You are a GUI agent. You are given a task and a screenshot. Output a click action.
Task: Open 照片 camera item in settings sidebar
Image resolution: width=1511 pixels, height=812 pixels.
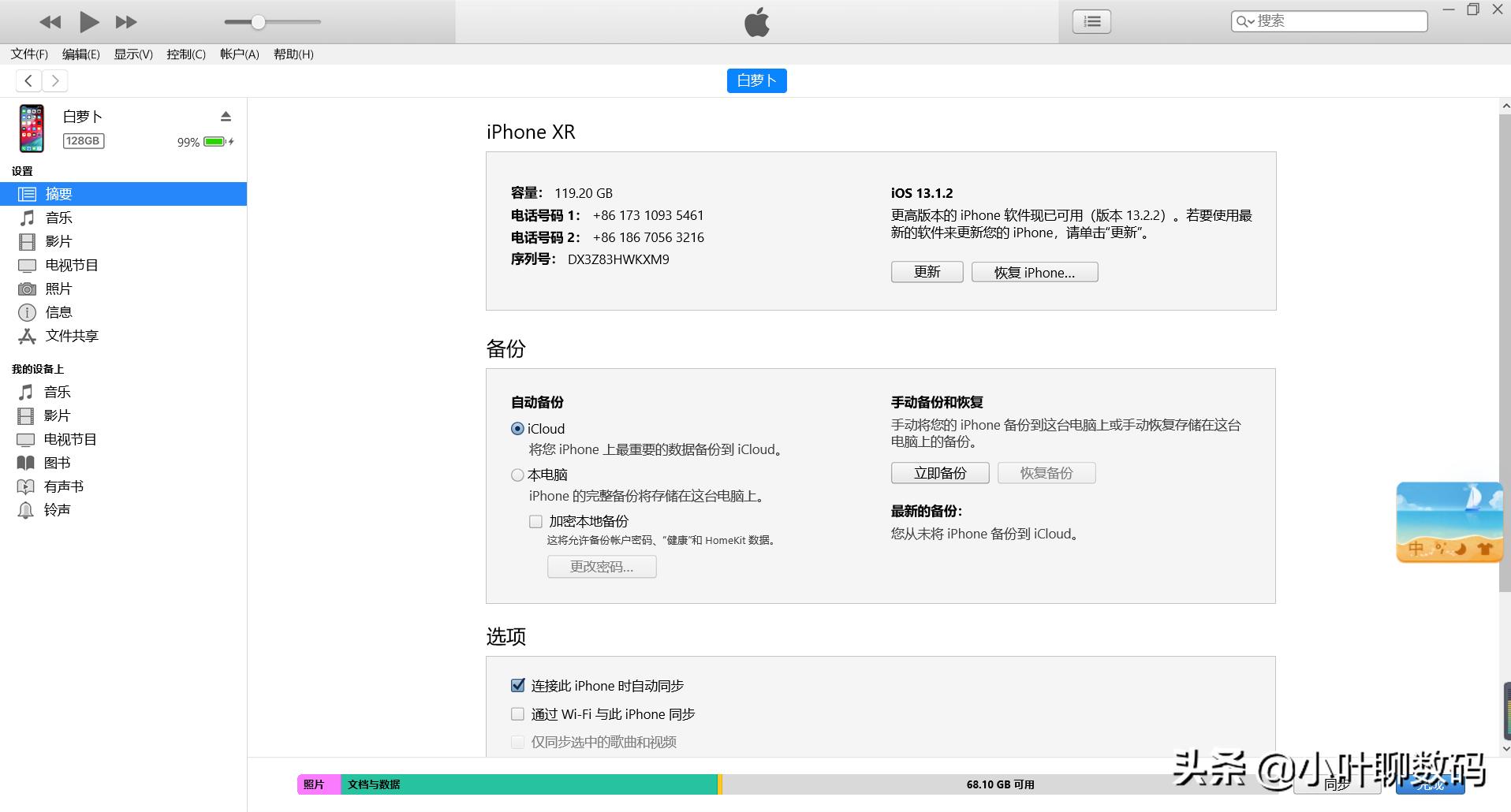(58, 289)
